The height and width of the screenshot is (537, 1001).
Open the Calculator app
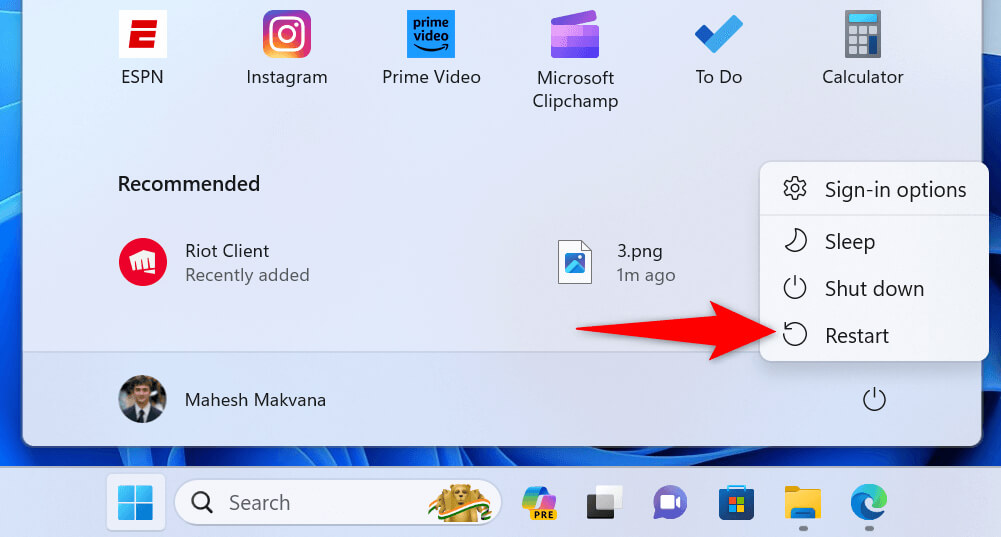point(862,47)
